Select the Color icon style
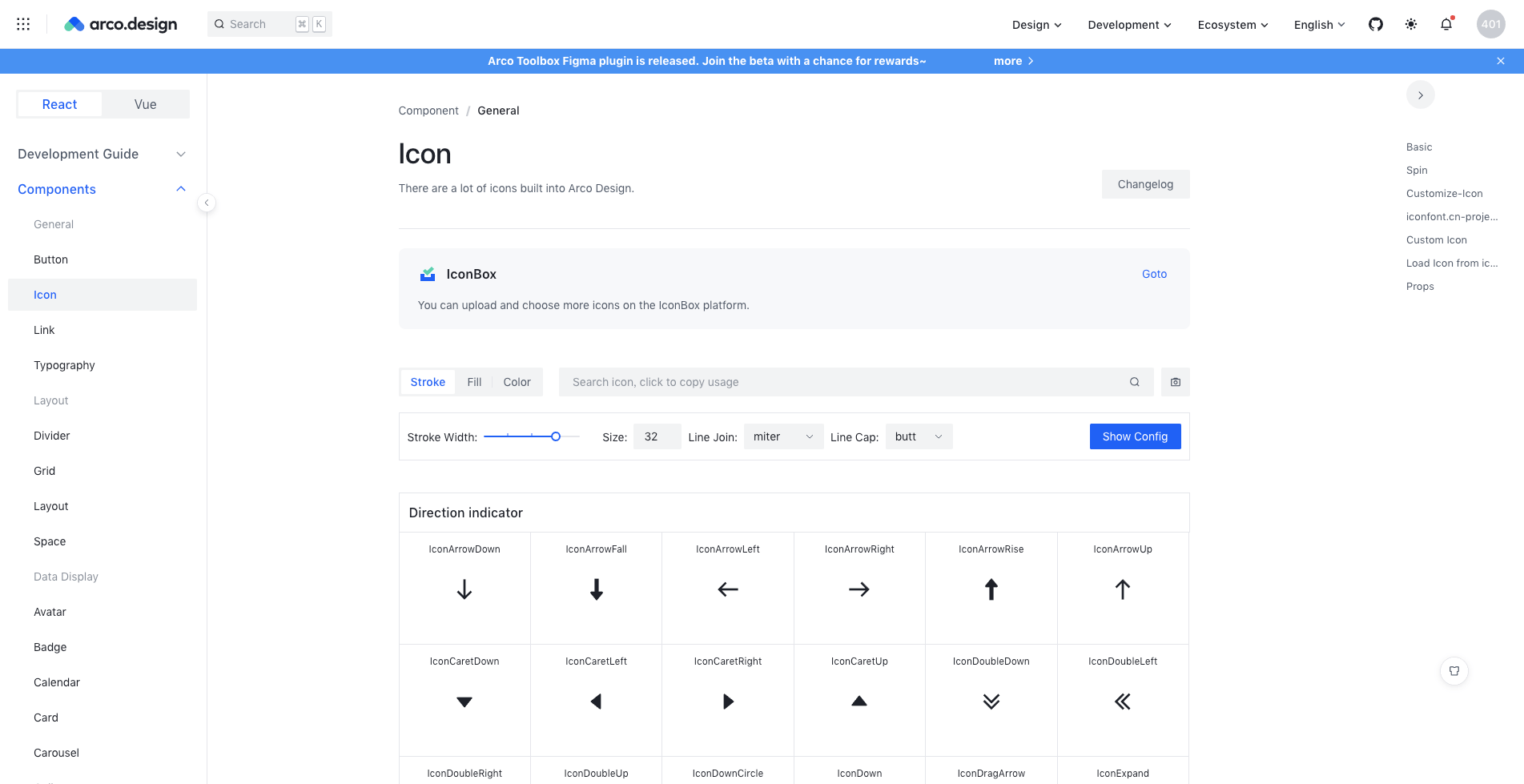This screenshot has width=1524, height=784. [517, 382]
